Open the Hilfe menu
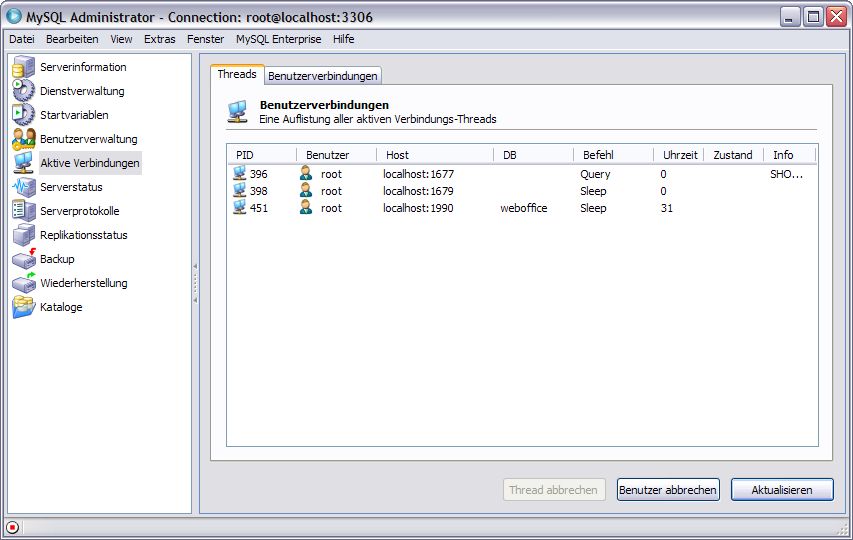Screen dimensions: 853x540 [x=343, y=39]
